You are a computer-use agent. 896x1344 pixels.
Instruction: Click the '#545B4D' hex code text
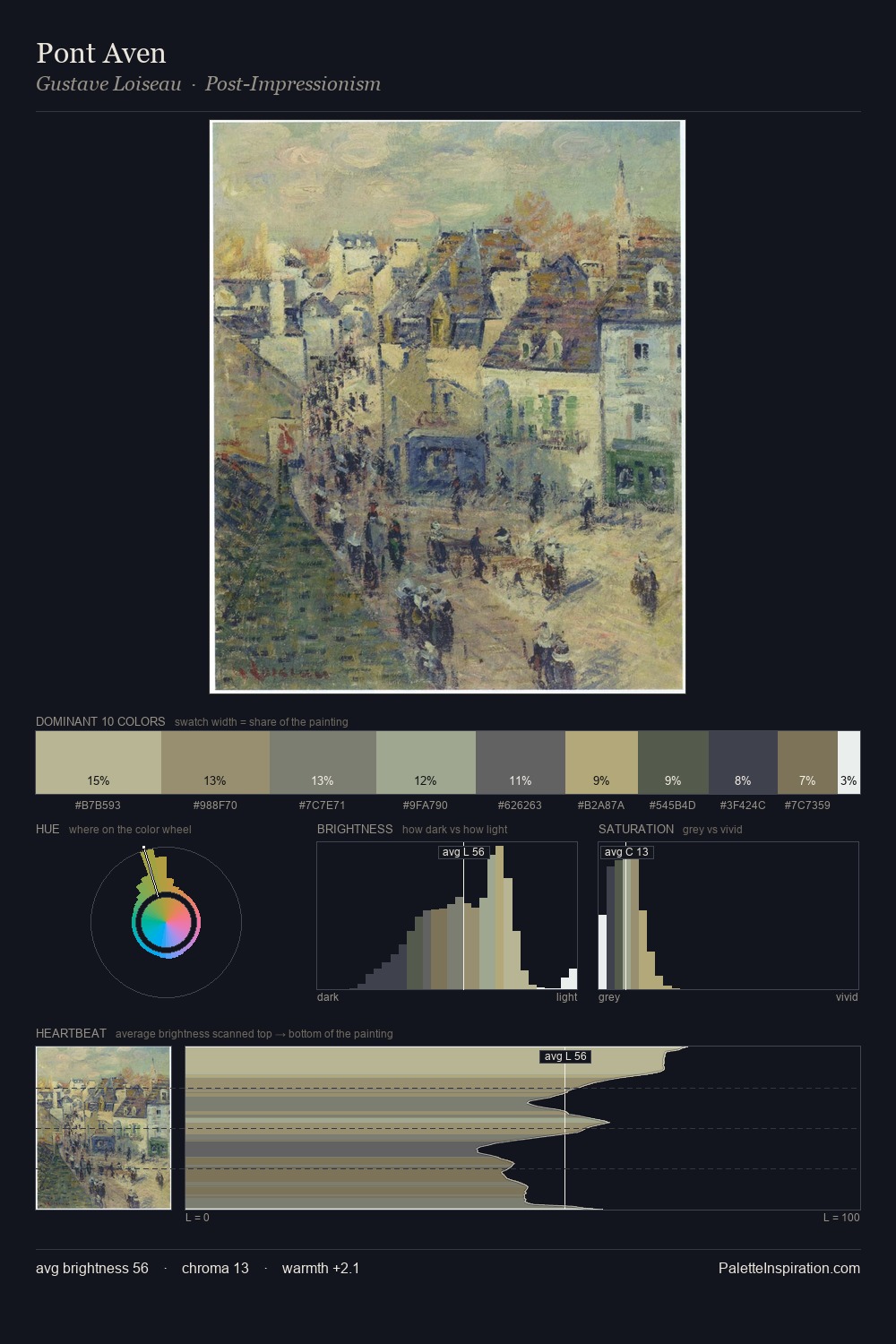click(x=672, y=805)
